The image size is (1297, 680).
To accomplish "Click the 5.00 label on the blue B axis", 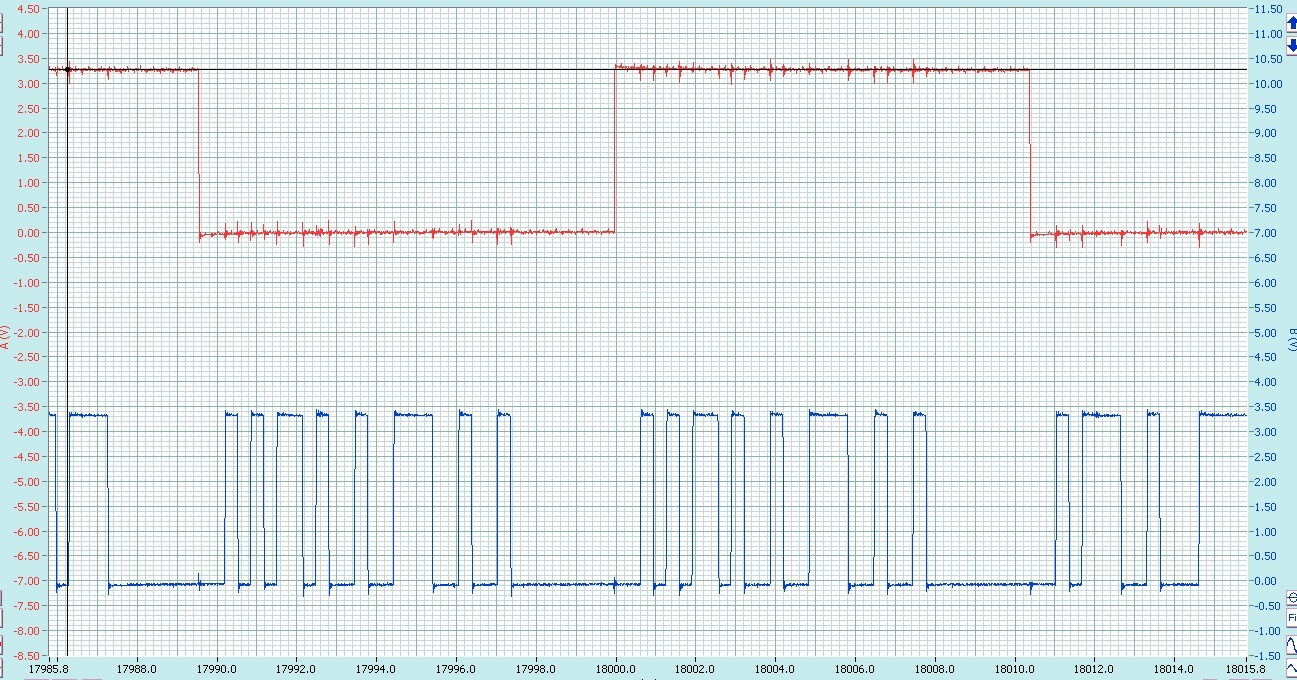I will click(1268, 333).
